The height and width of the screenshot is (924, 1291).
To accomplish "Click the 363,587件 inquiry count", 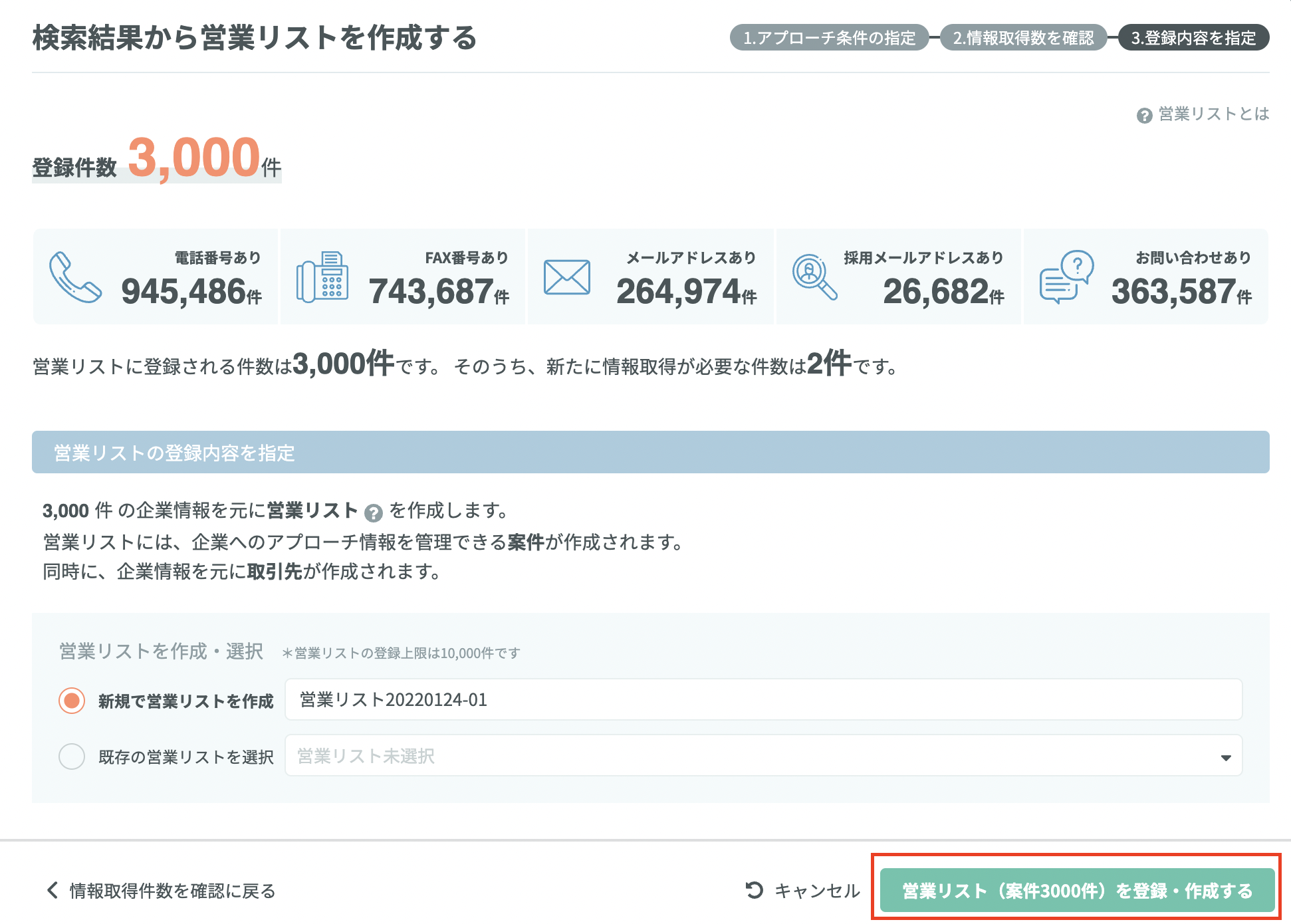I will coord(1181,291).
